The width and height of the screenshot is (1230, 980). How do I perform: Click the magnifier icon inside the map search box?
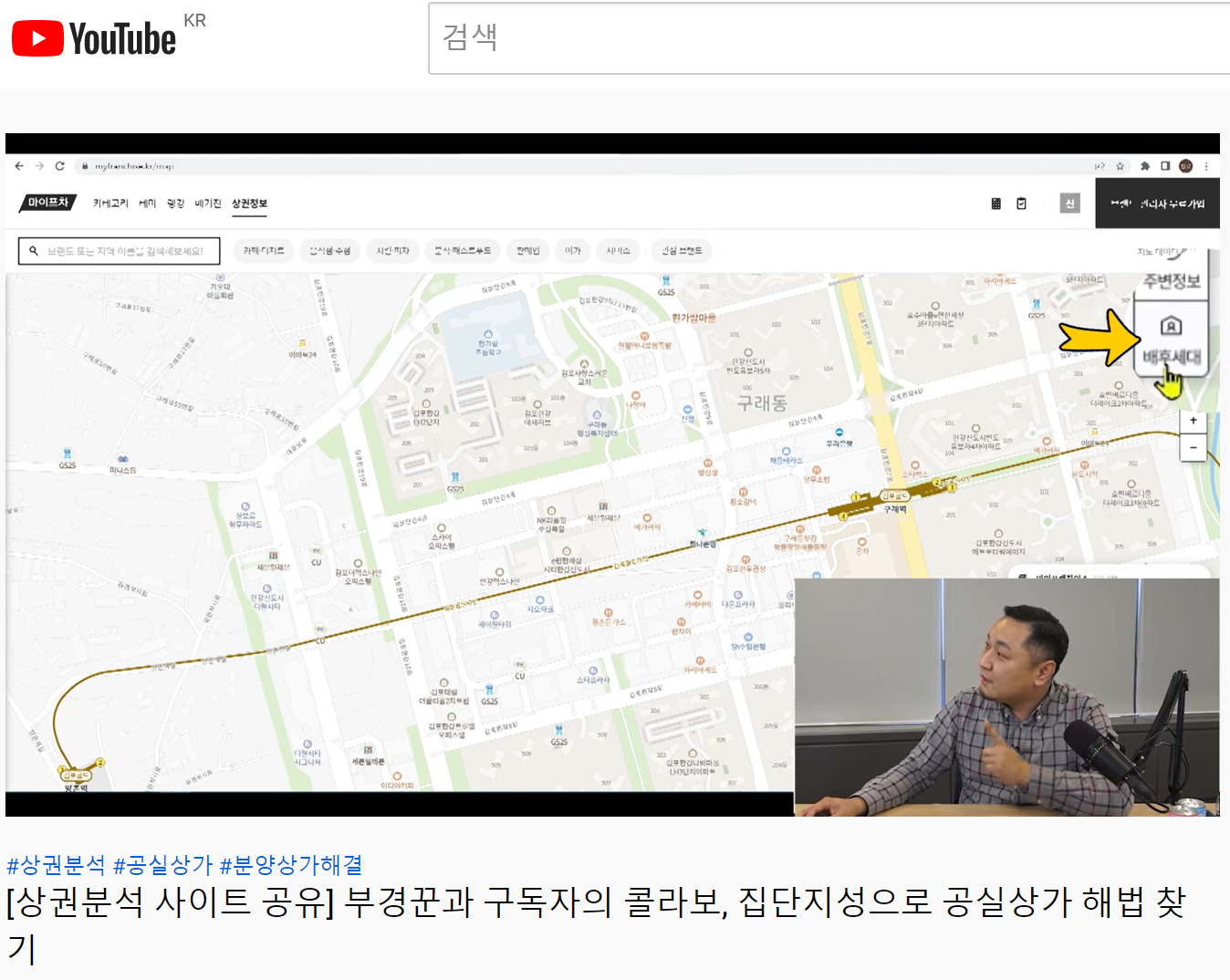click(34, 251)
